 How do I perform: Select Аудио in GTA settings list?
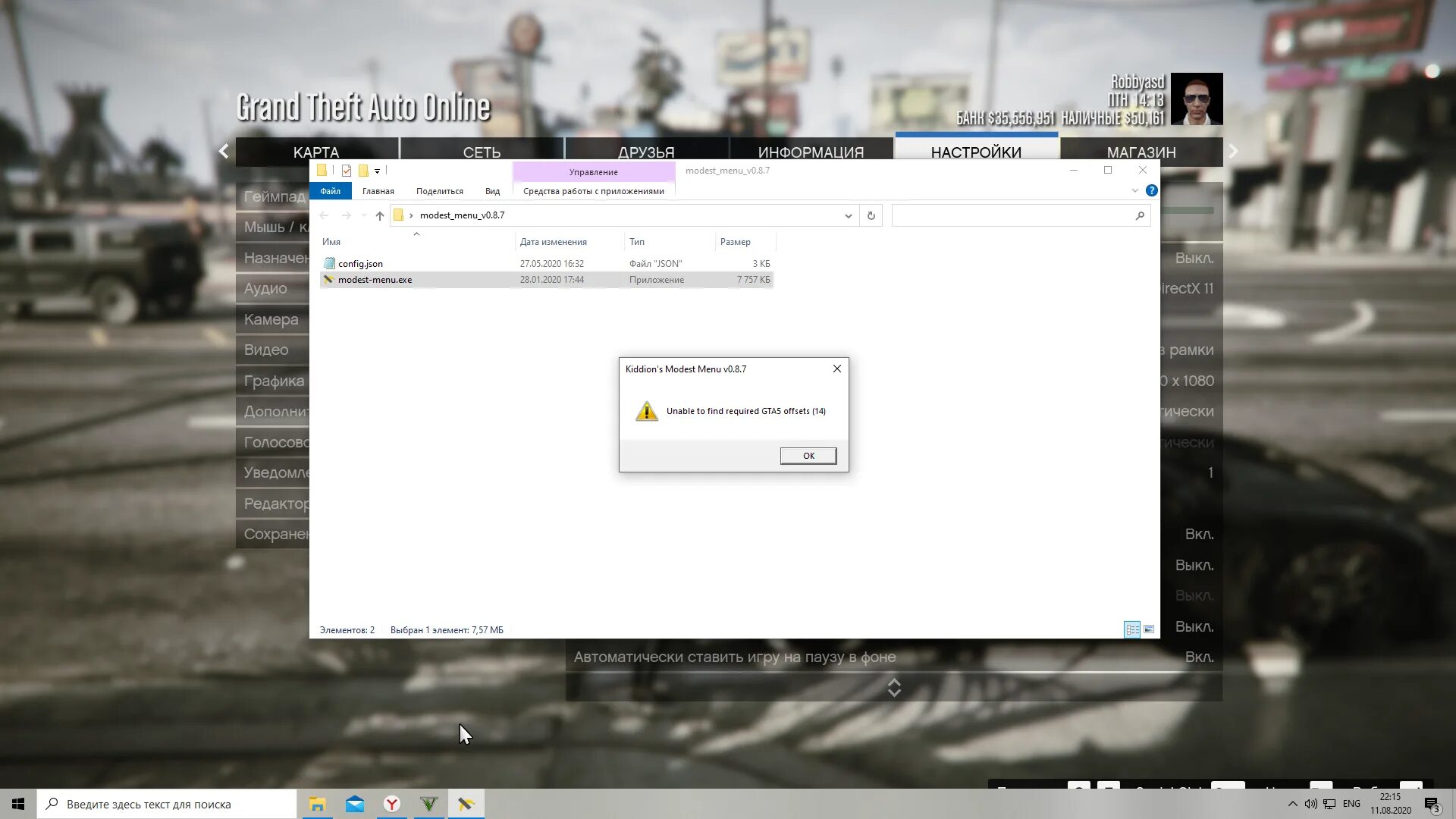[x=273, y=288]
